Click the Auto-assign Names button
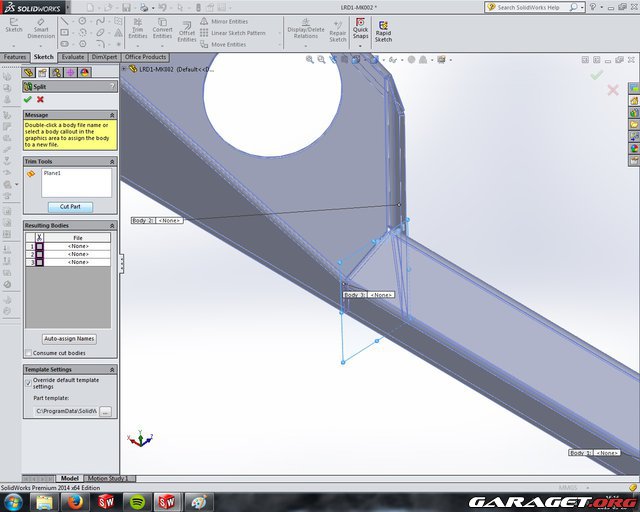Screen dimensions: 640x512 coord(69,339)
